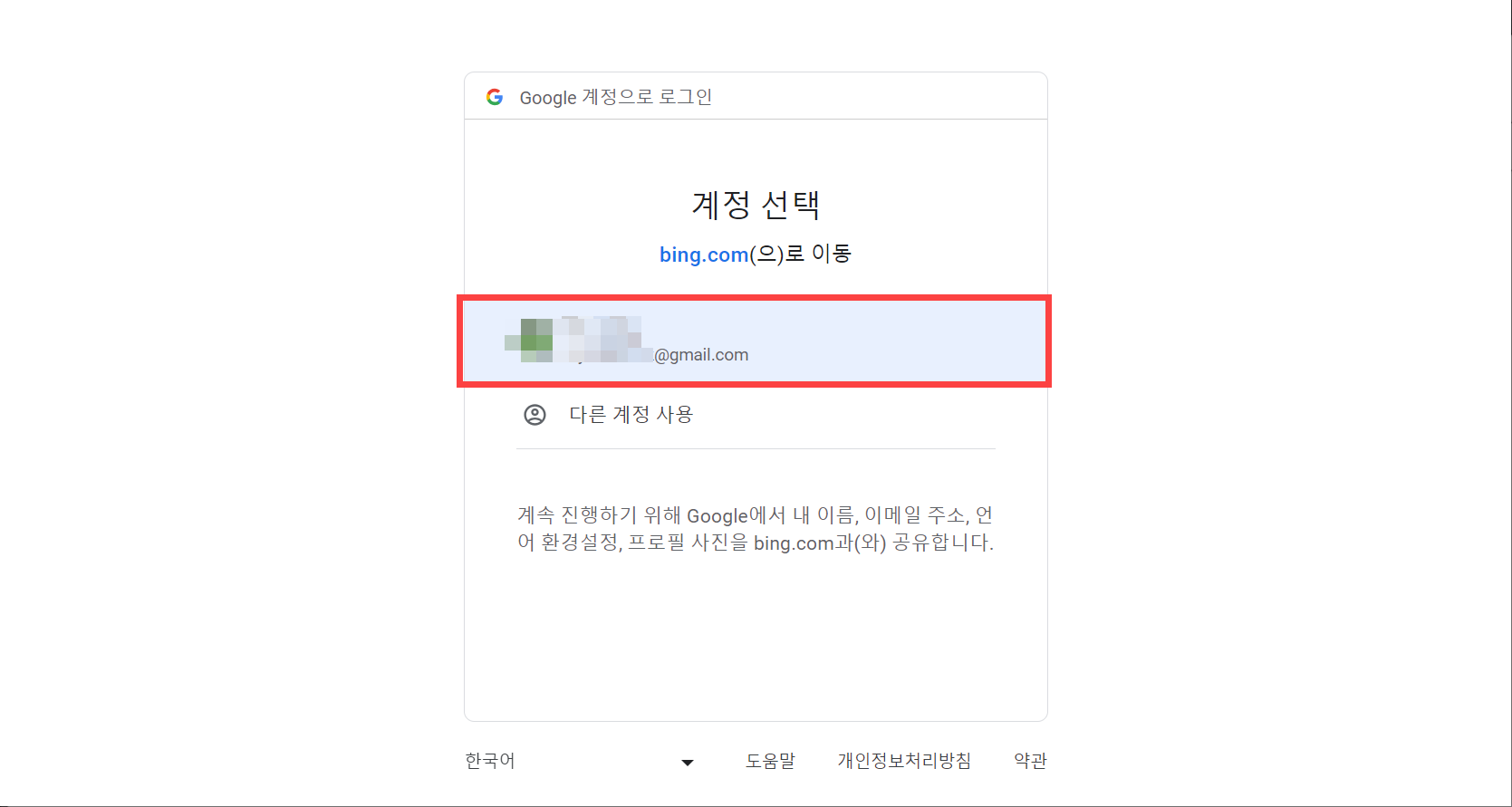1512x807 pixels.
Task: Choose '다른 계정 사용' to use another account
Action: coord(756,415)
